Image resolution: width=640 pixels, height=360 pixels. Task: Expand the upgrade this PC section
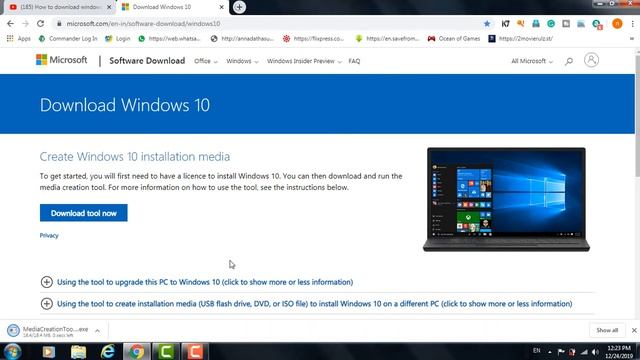click(x=197, y=282)
